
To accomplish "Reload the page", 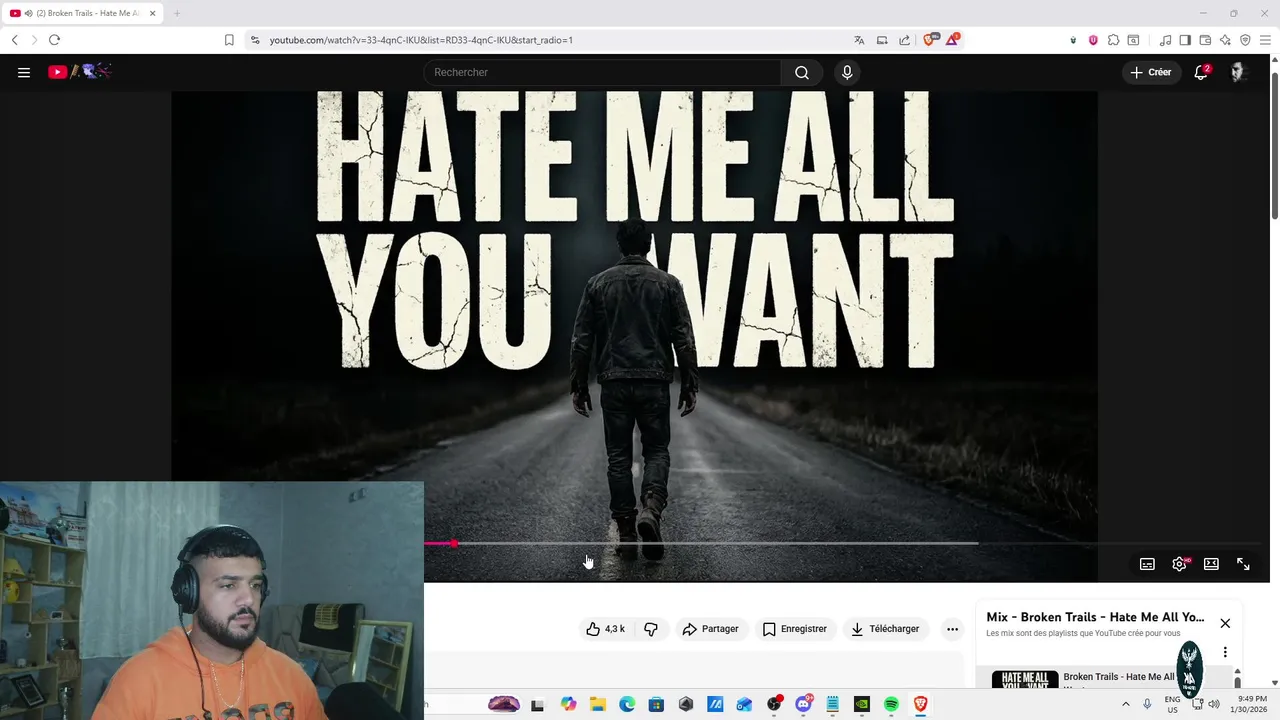I will 54,40.
